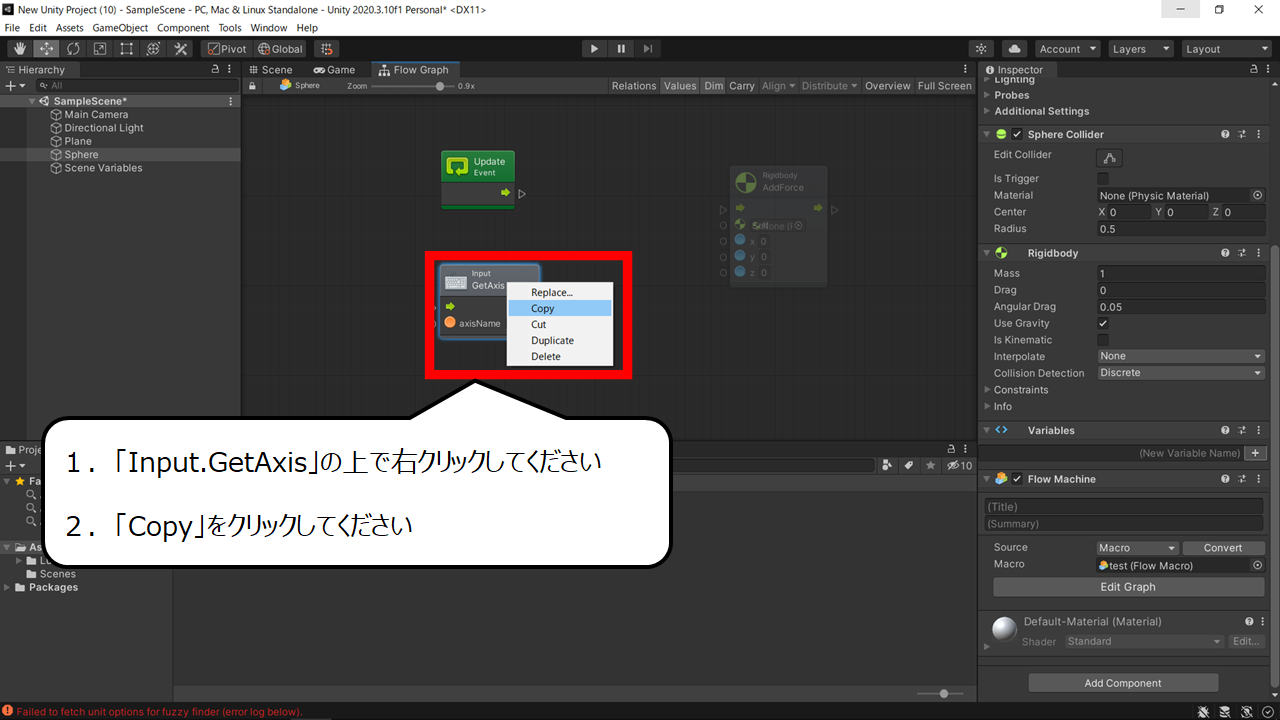The image size is (1280, 720).
Task: Lock the Inspector panel
Action: (1254, 70)
